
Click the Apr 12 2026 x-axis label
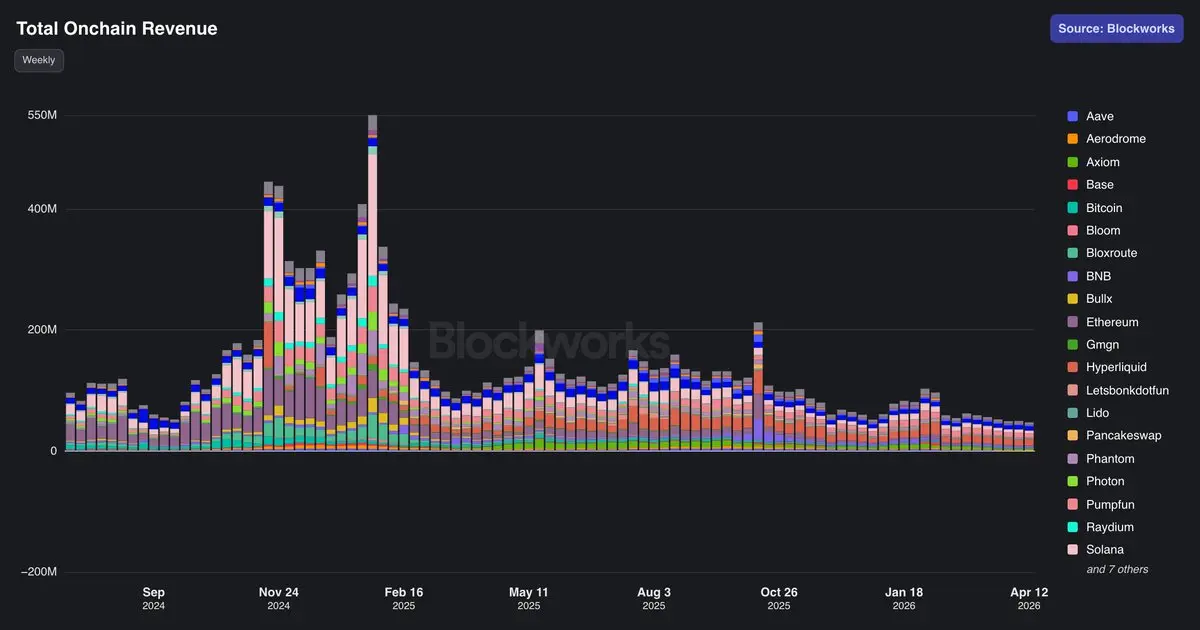pyautogui.click(x=1029, y=598)
